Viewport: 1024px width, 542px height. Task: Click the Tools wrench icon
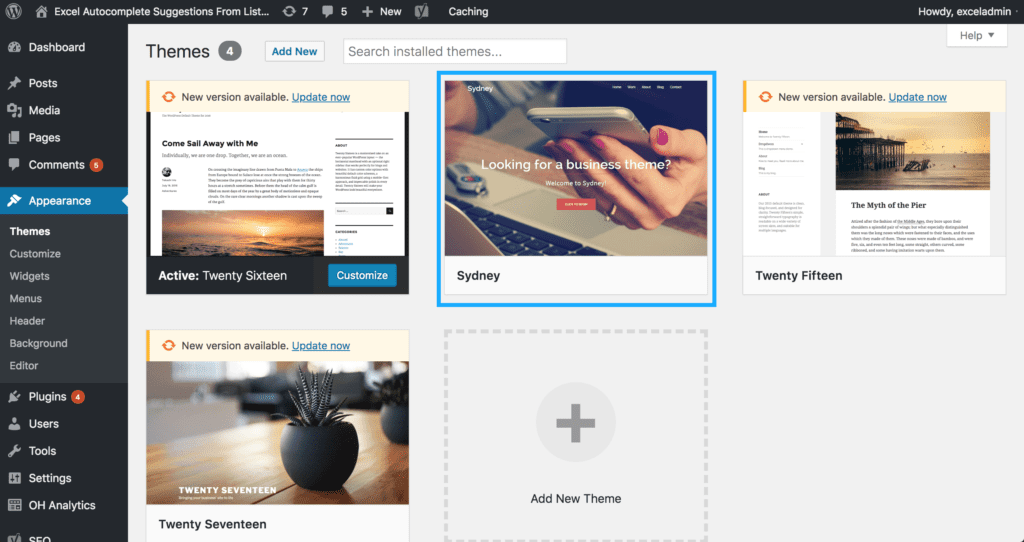[x=14, y=451]
